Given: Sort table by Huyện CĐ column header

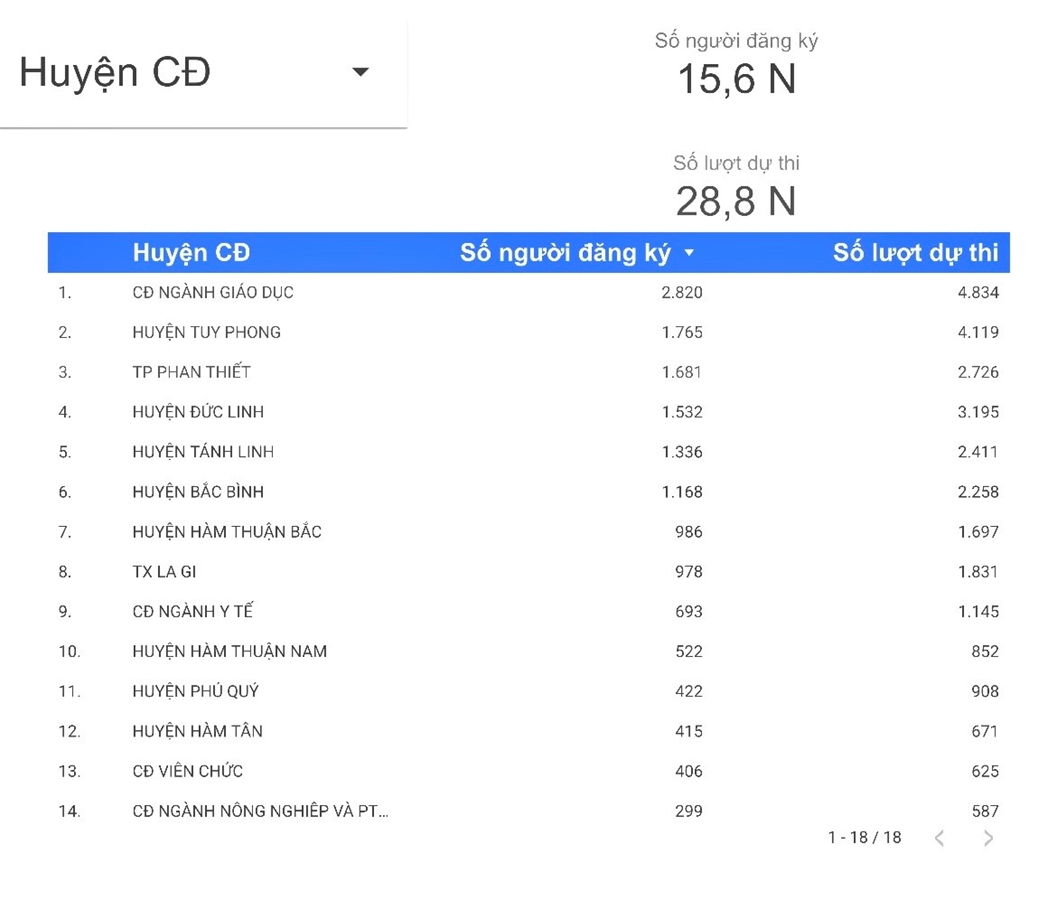Looking at the screenshot, I should point(191,253).
